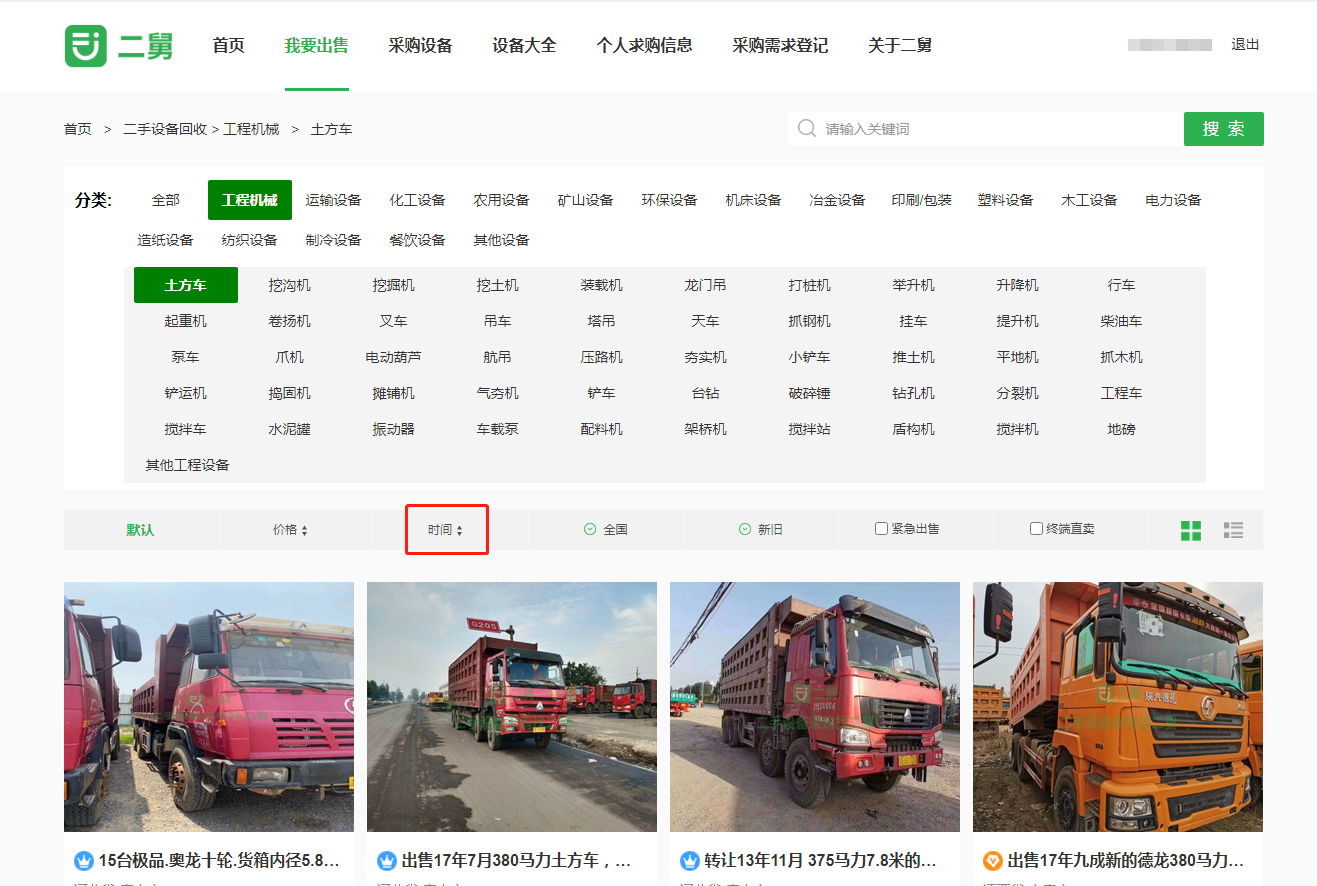This screenshot has width=1317, height=886.
Task: Select 电力设备 category
Action: pos(1174,200)
